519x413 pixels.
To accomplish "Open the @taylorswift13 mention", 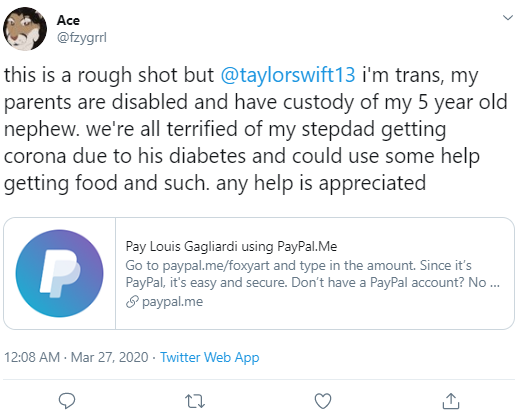I will [x=288, y=75].
